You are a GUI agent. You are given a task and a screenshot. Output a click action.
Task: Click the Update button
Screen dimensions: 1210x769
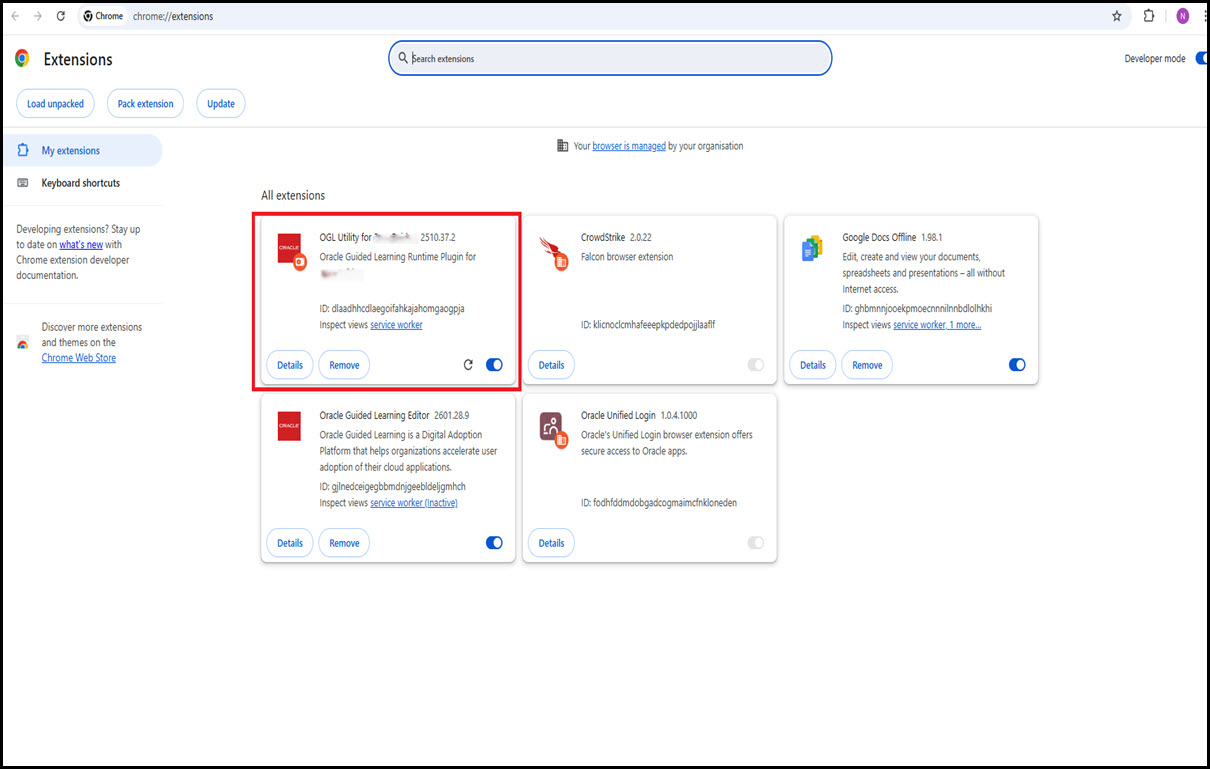tap(221, 104)
